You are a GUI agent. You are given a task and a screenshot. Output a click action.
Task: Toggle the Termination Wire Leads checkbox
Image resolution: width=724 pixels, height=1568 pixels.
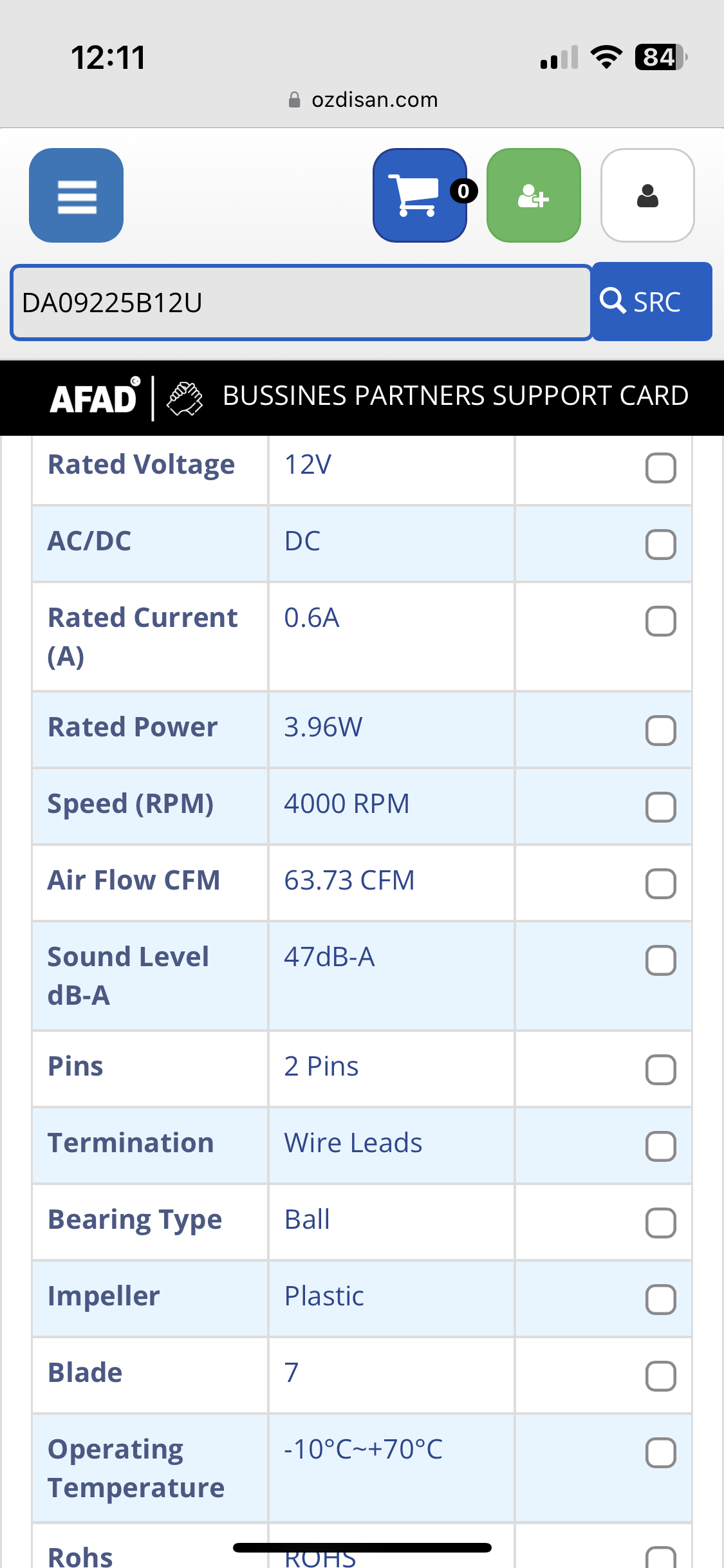(x=660, y=1146)
